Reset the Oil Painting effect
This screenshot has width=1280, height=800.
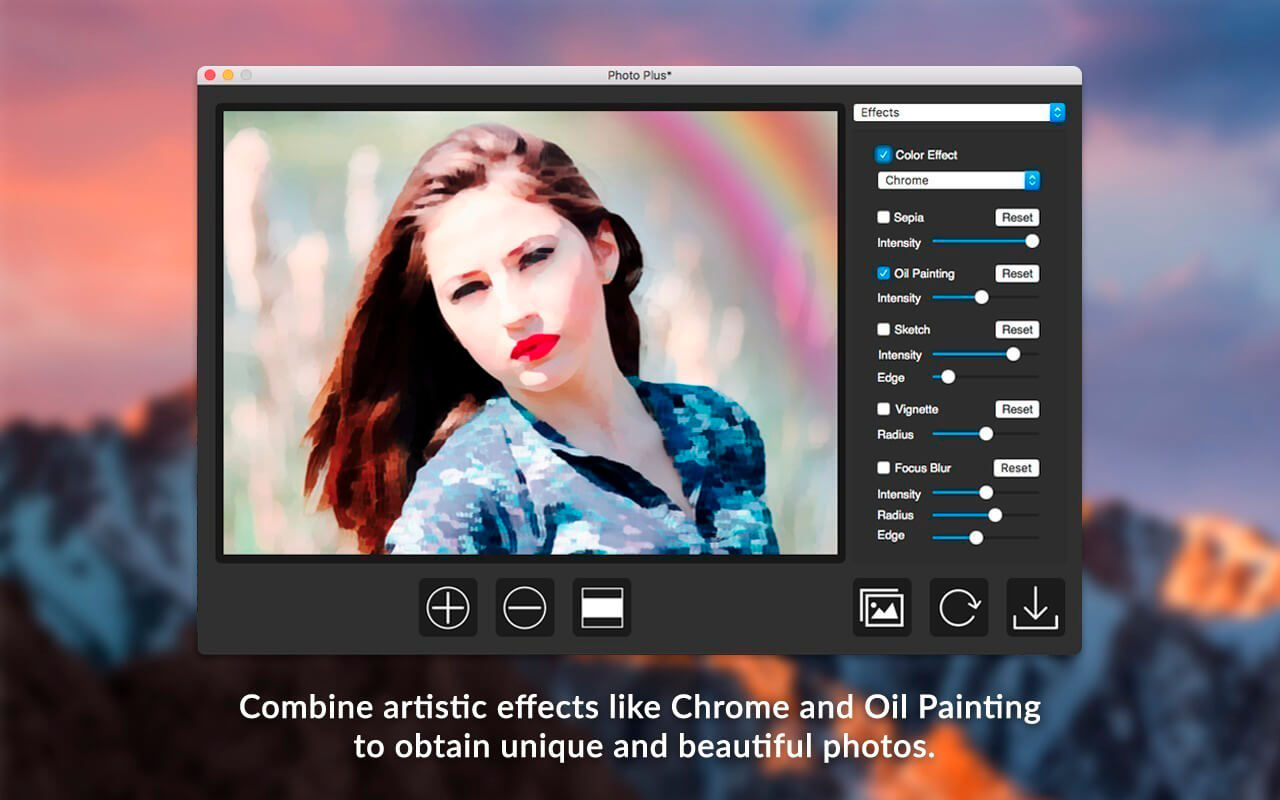click(x=1017, y=274)
